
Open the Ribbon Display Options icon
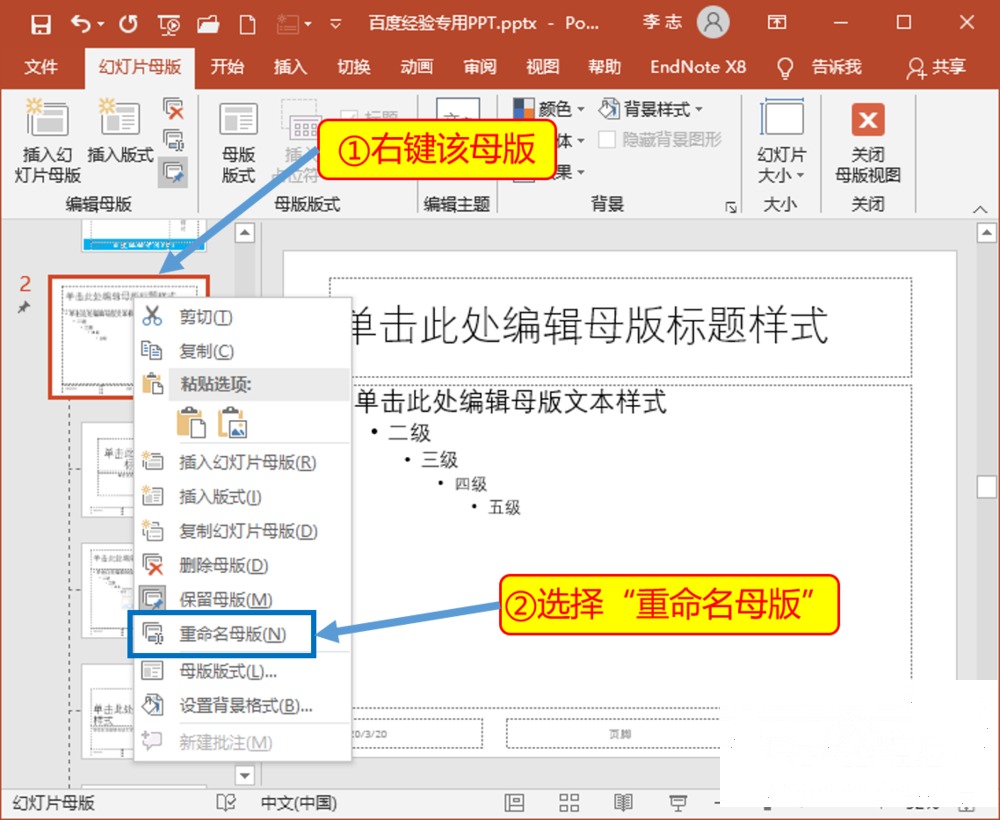pos(776,23)
